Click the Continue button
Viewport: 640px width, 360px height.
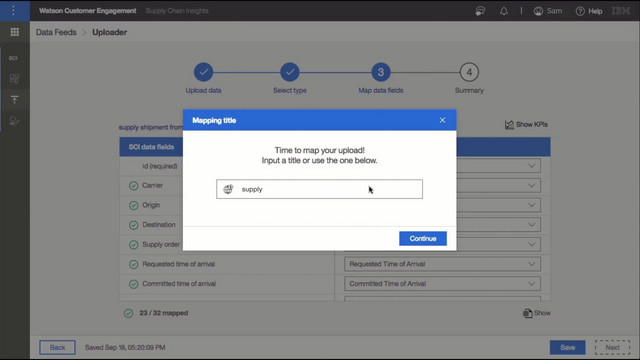click(x=423, y=238)
